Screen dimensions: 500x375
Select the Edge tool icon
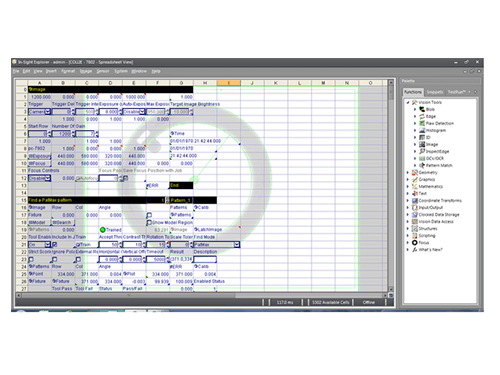pyautogui.click(x=422, y=116)
